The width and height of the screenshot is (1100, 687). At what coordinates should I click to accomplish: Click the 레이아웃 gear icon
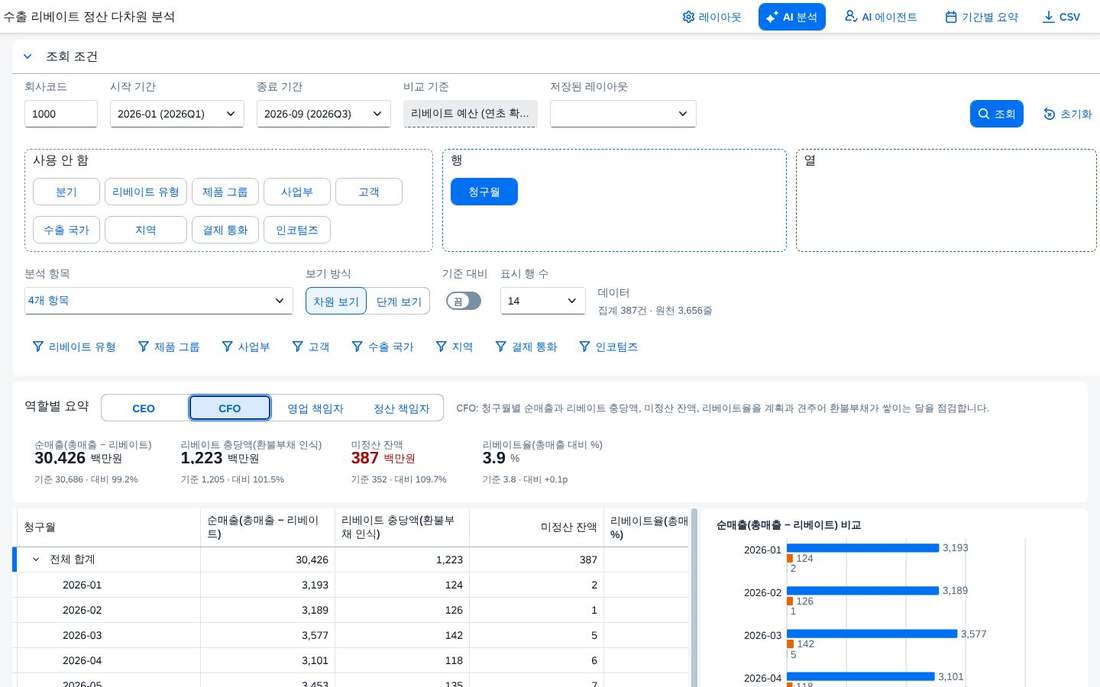point(688,17)
